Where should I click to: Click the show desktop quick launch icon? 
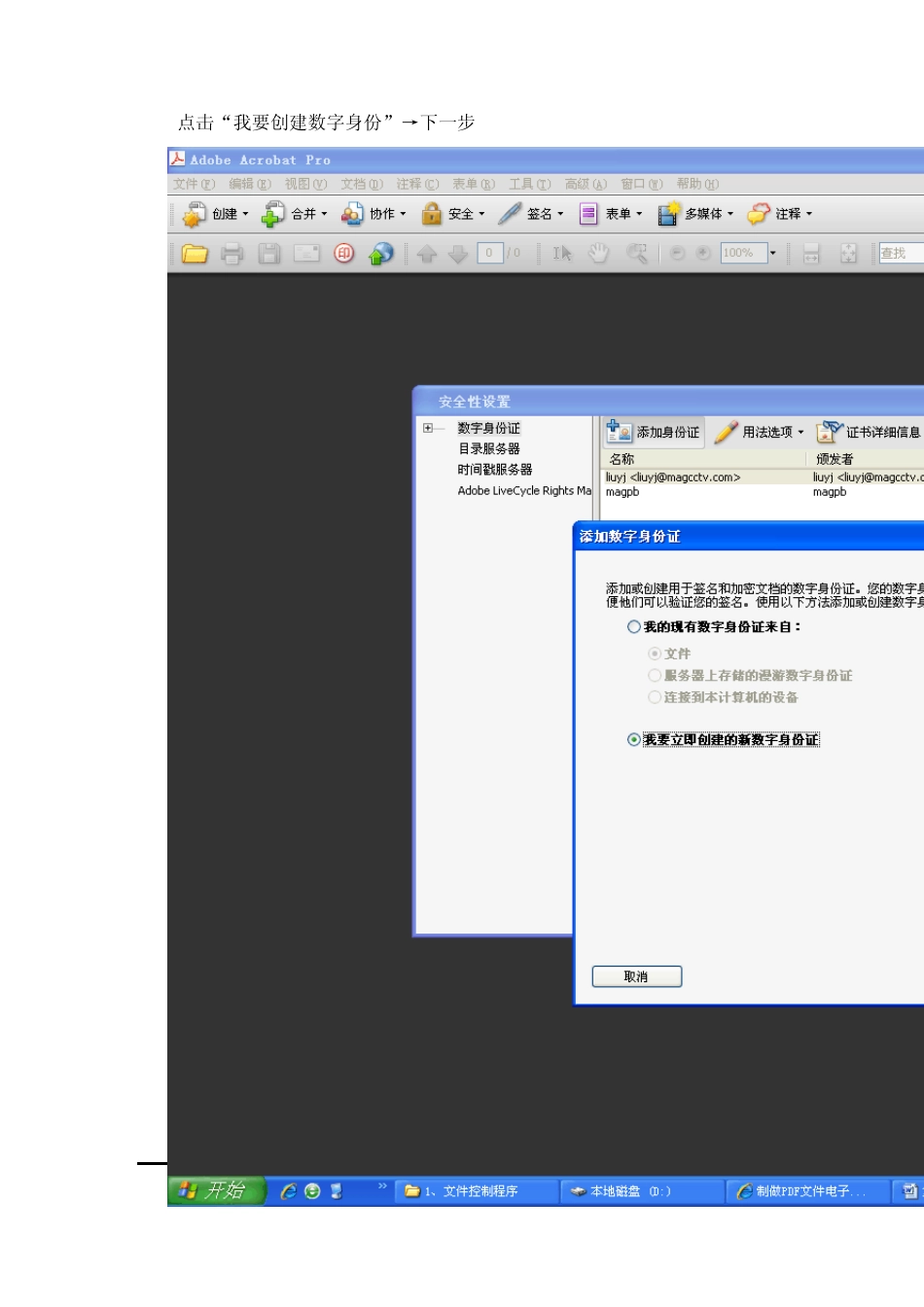337,1191
